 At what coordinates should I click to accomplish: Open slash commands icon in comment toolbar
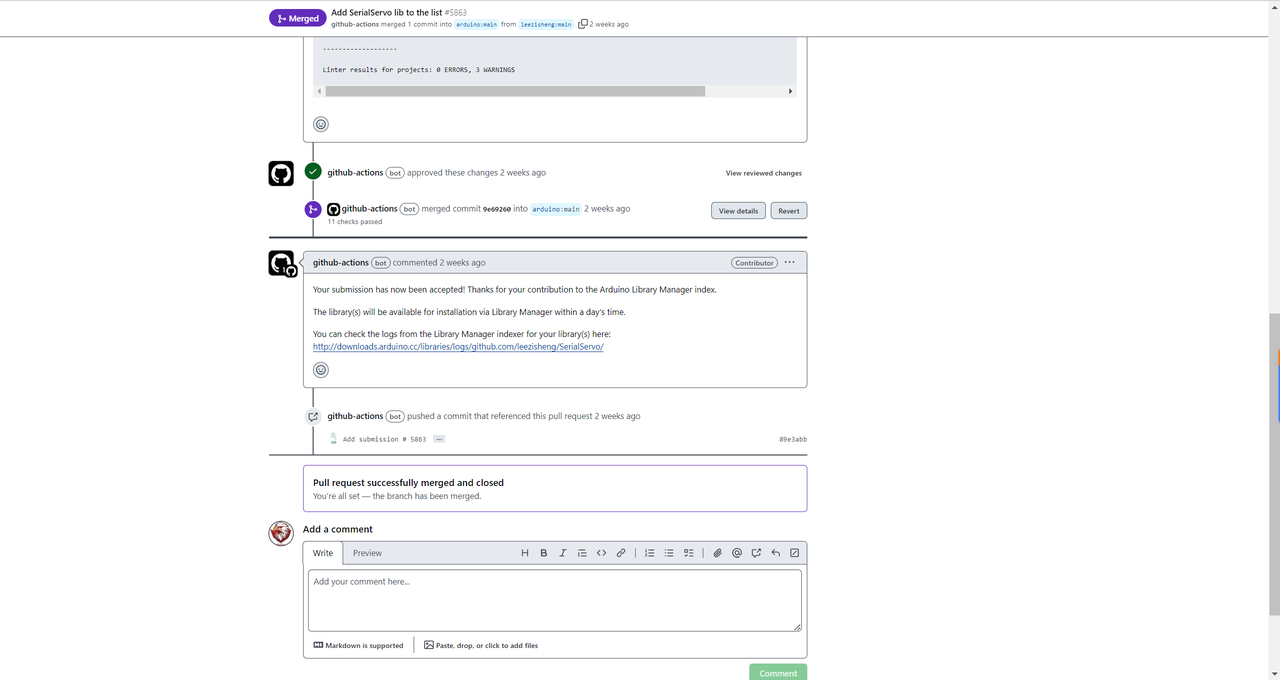tap(795, 553)
